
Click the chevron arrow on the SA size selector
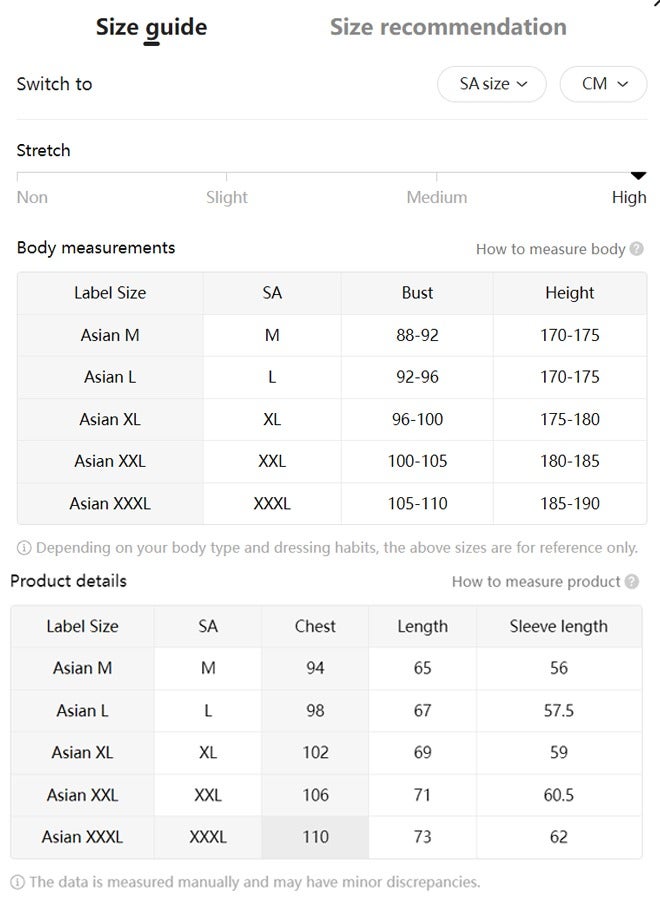click(522, 84)
